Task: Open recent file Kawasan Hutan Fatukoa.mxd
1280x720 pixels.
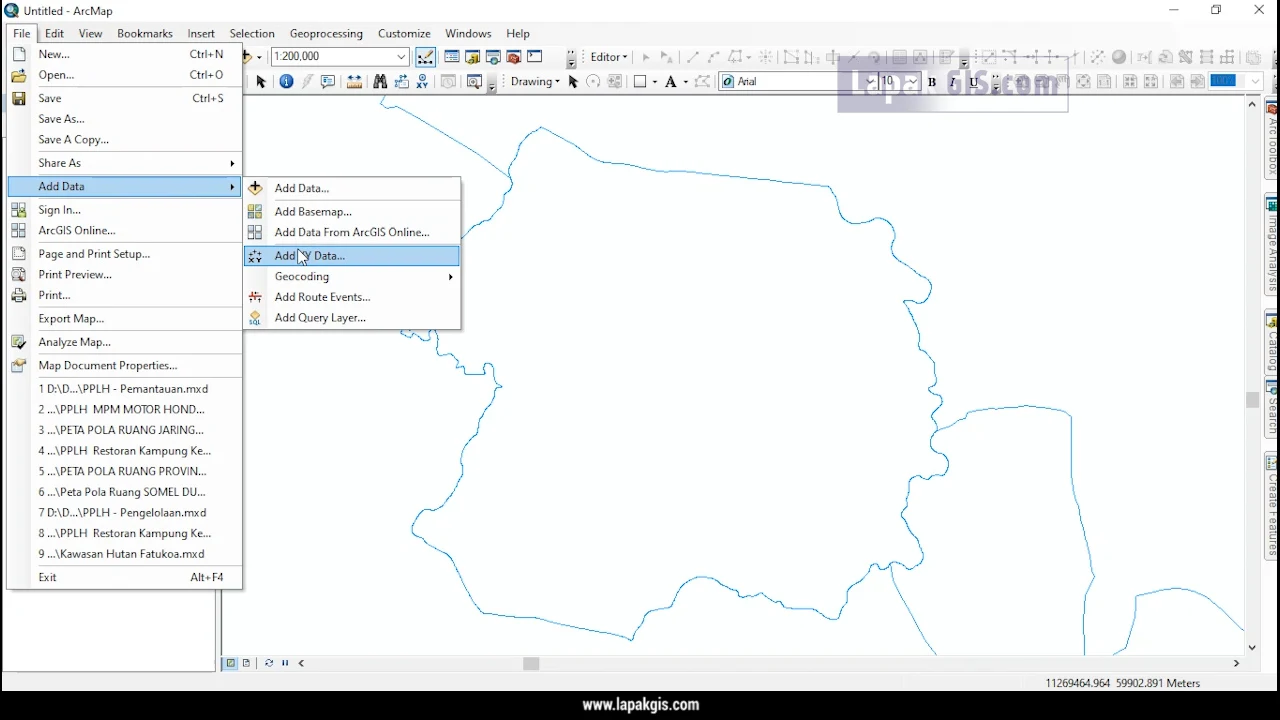Action: [x=124, y=553]
